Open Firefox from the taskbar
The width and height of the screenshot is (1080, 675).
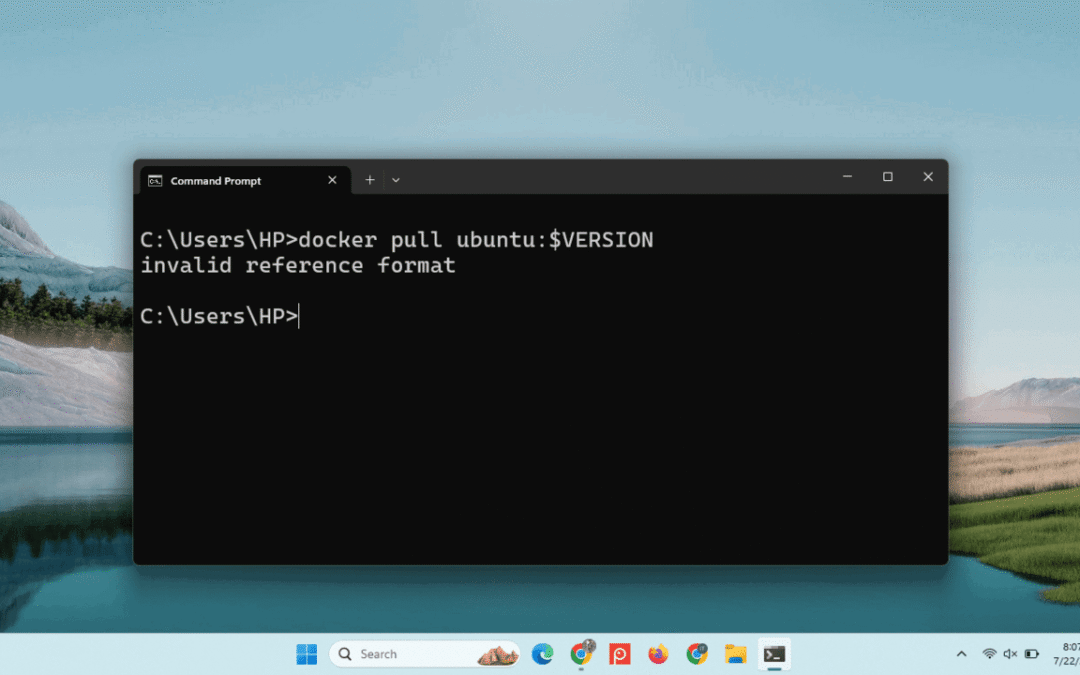tap(658, 653)
